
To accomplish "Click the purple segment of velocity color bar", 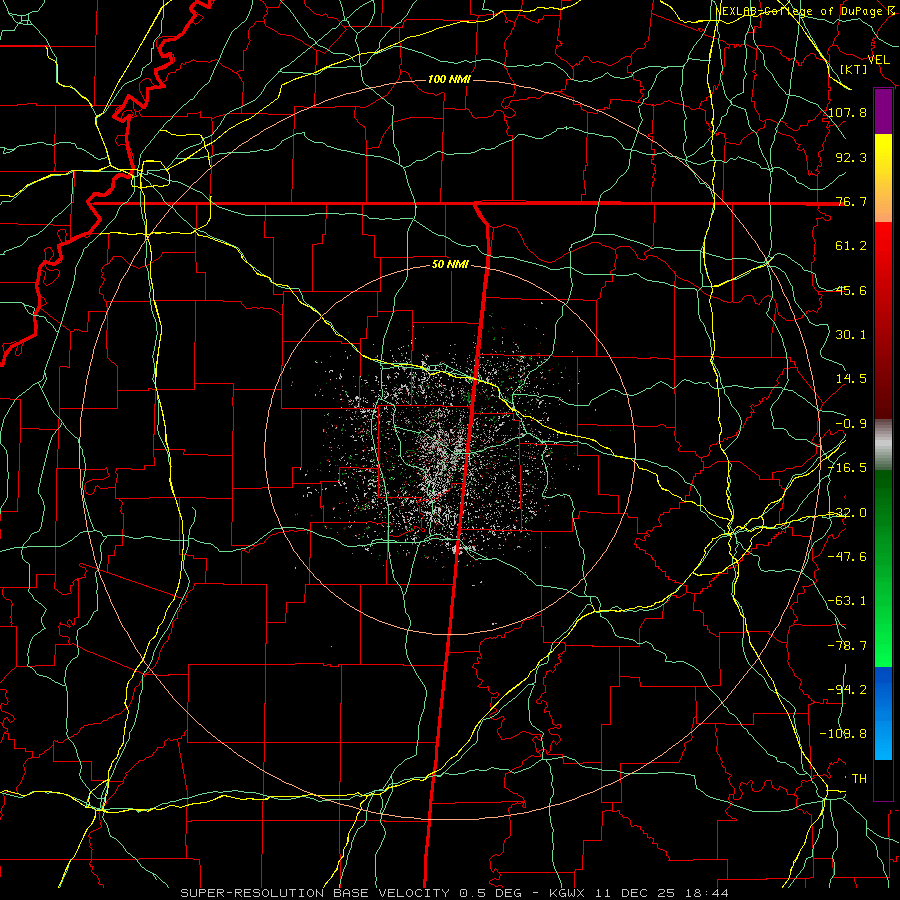I will (883, 112).
